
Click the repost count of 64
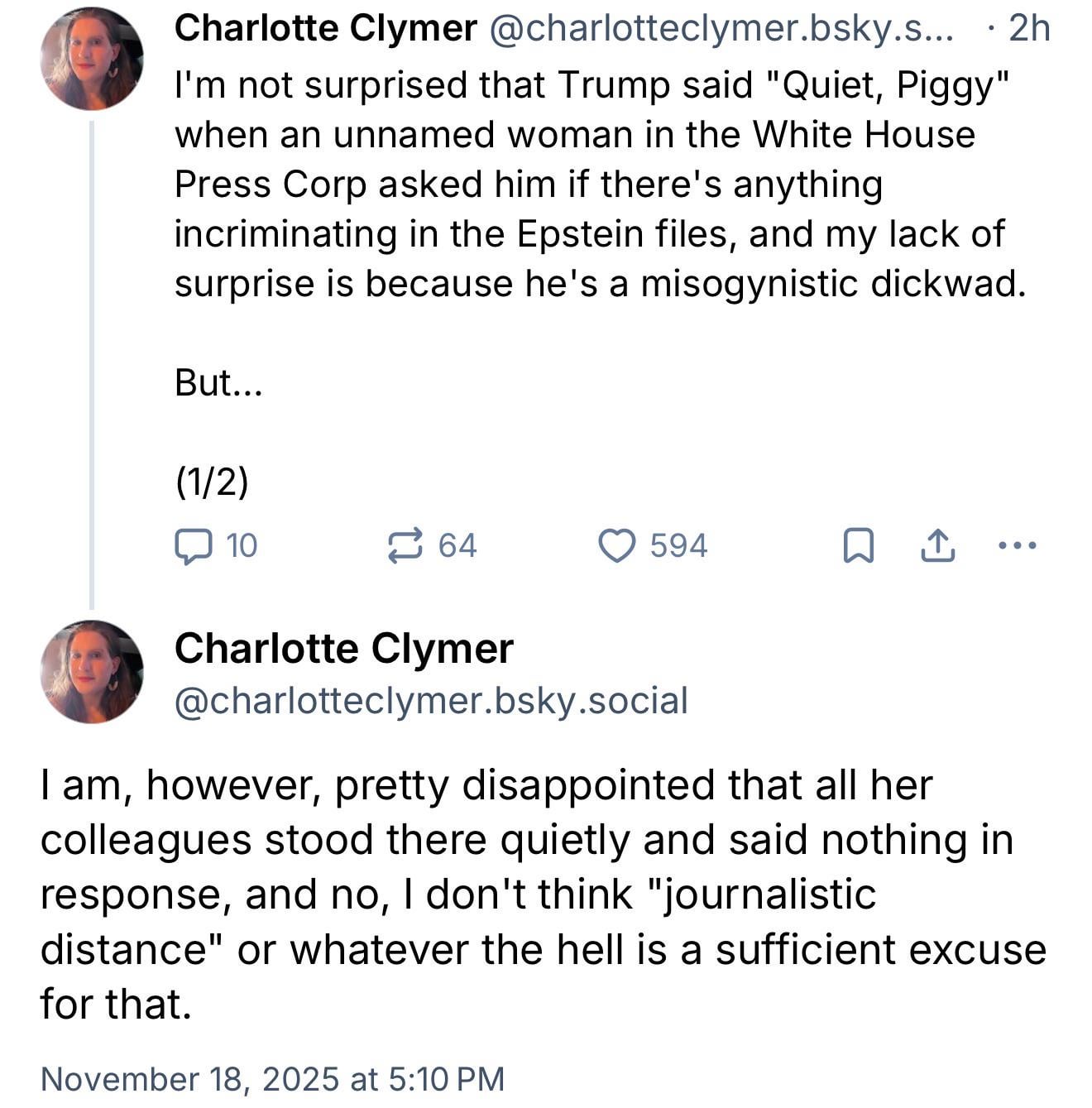click(x=457, y=546)
